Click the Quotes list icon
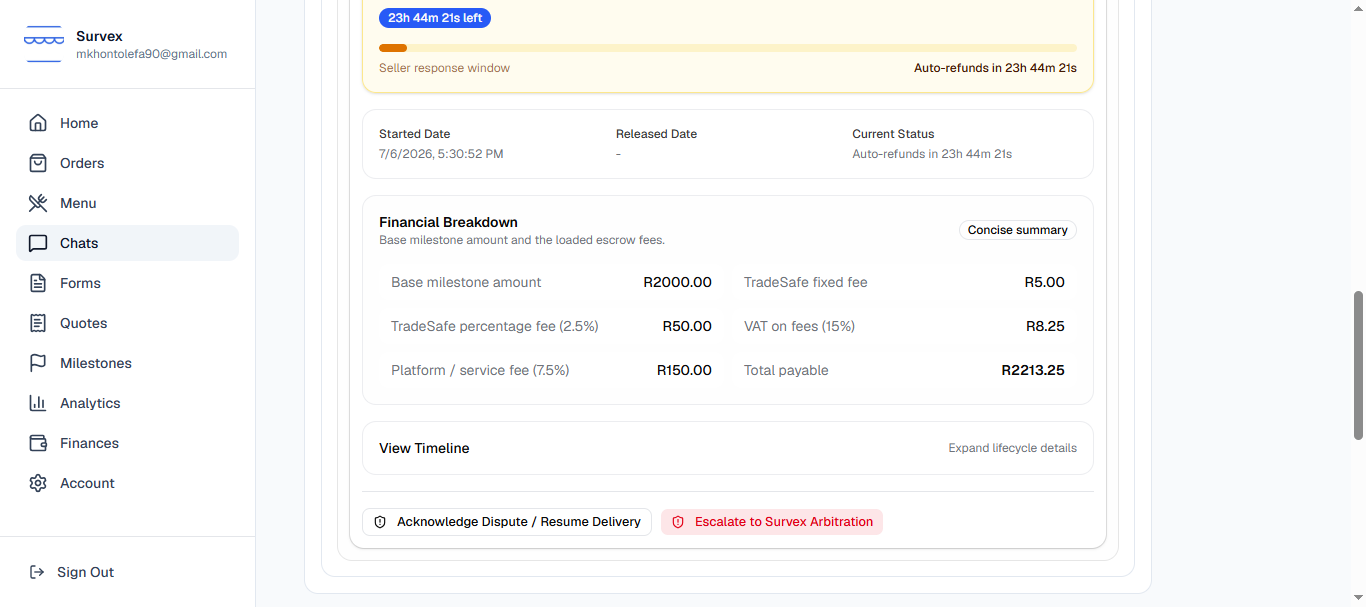 [x=38, y=323]
